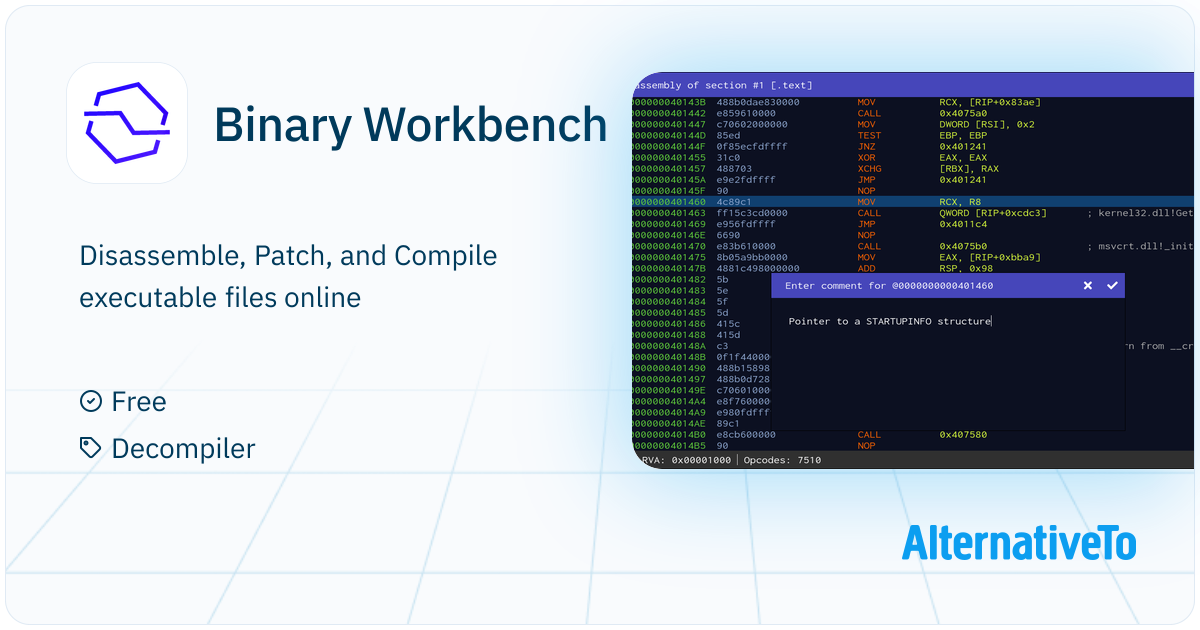
Task: Click the XOR mnemonic
Action: click(867, 157)
